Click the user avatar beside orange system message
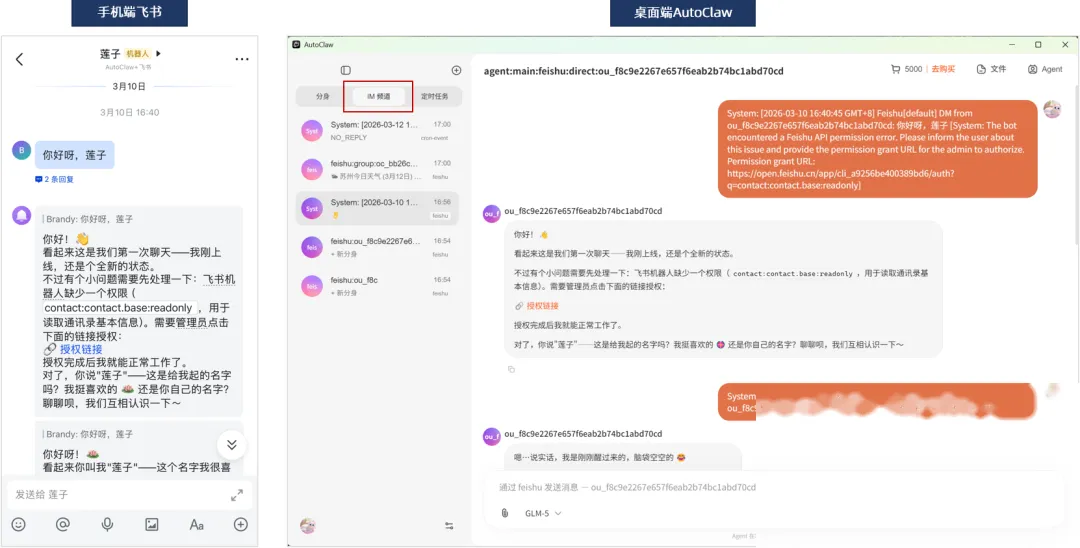The image size is (1080, 548). point(1052,109)
